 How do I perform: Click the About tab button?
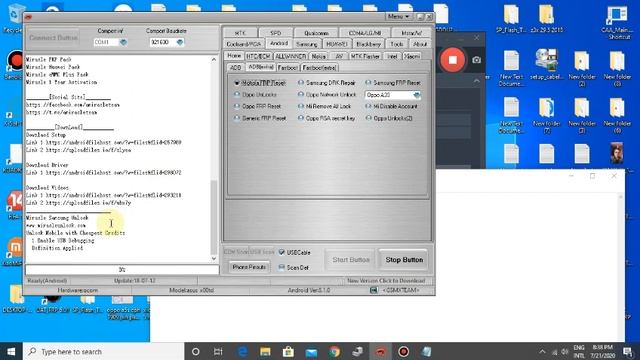pos(420,44)
